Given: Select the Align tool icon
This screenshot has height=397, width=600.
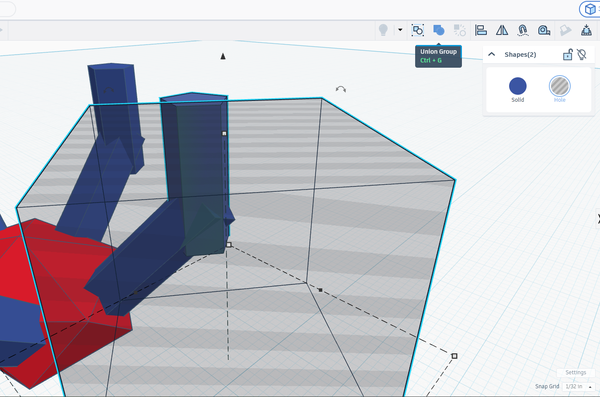Looking at the screenshot, I should click(481, 30).
